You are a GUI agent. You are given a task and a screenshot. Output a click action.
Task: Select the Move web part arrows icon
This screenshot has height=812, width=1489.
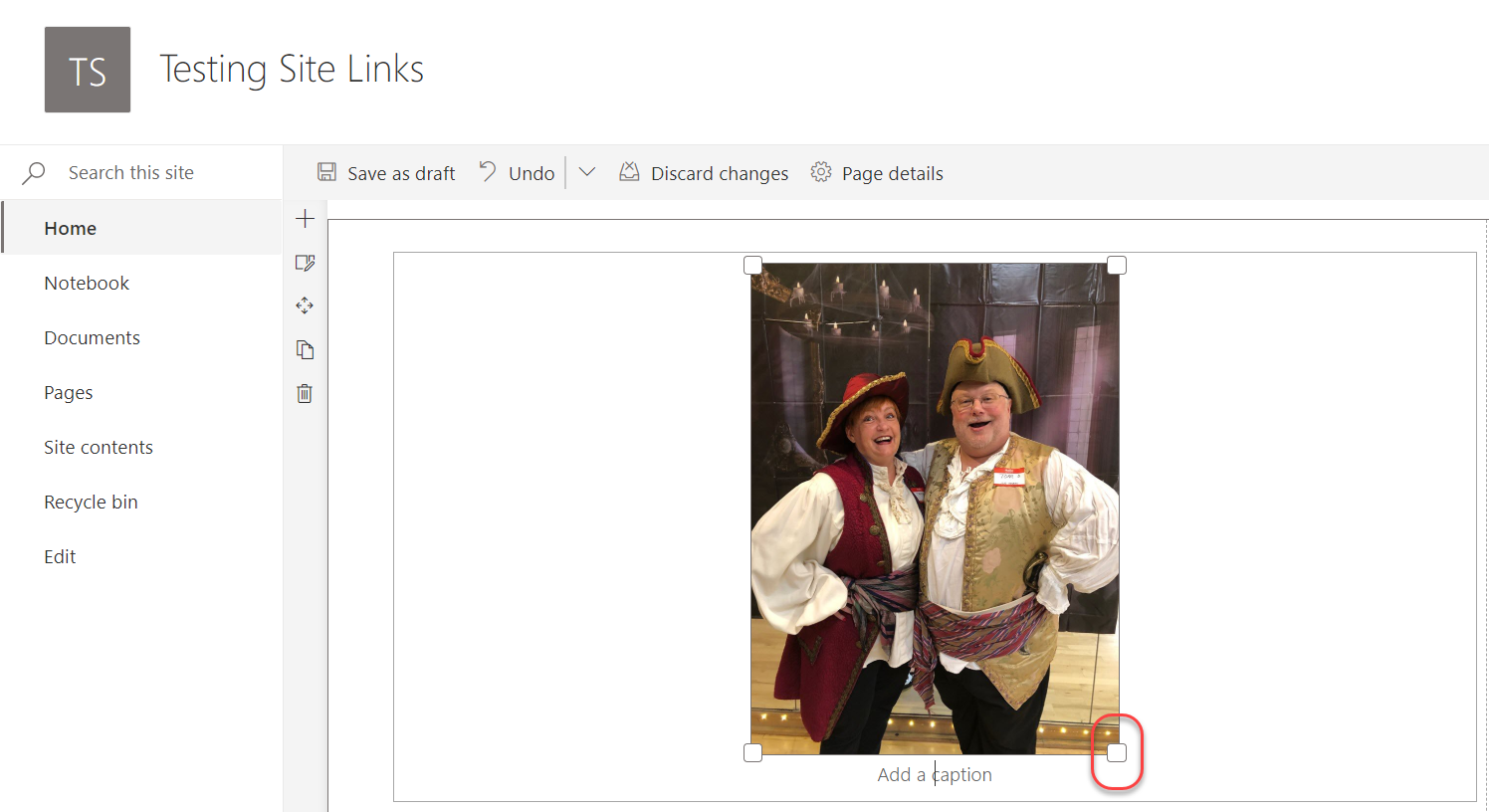coord(305,305)
